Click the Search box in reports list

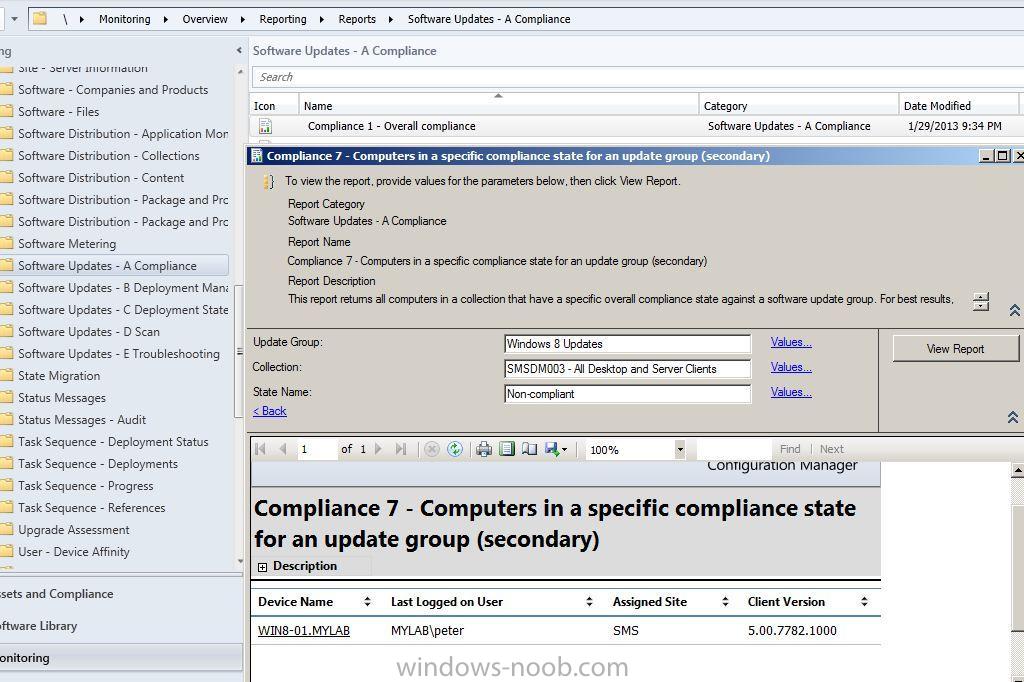click(x=637, y=77)
